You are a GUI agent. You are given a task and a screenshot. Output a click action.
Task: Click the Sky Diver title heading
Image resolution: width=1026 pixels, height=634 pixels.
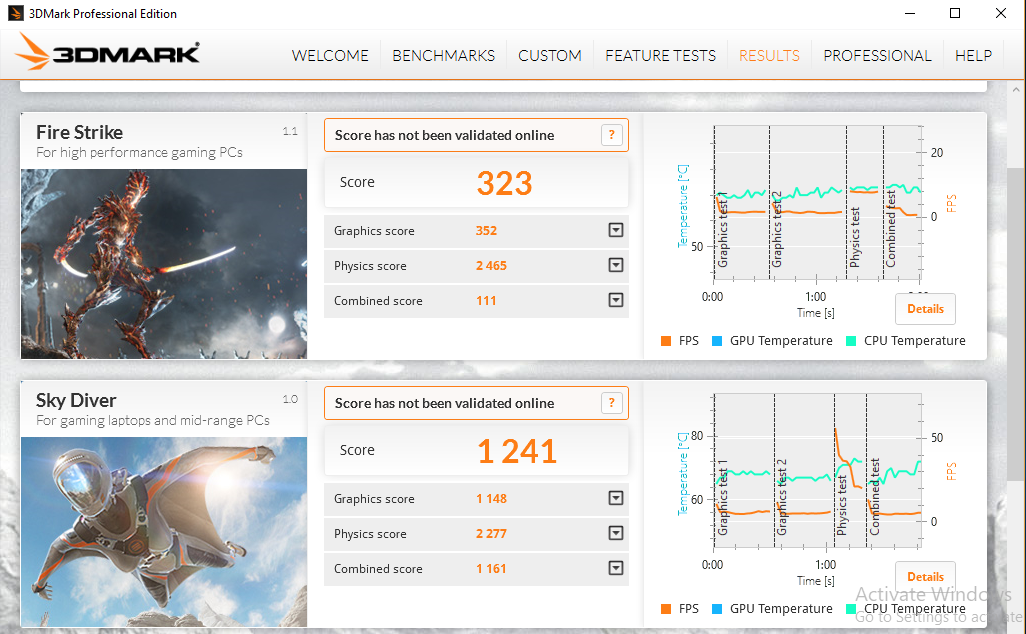pyautogui.click(x=76, y=400)
